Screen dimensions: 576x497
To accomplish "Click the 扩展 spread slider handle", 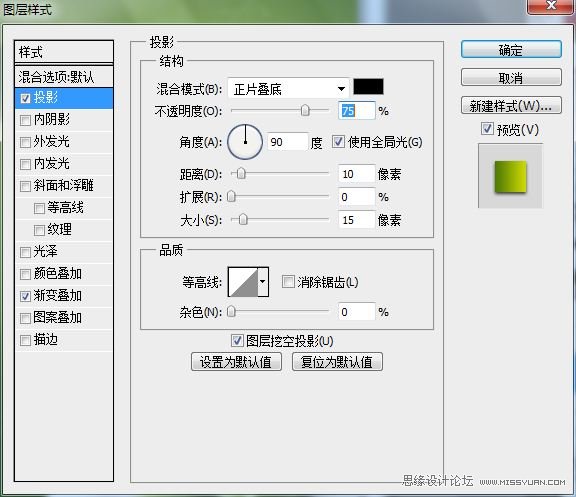I will (231, 197).
